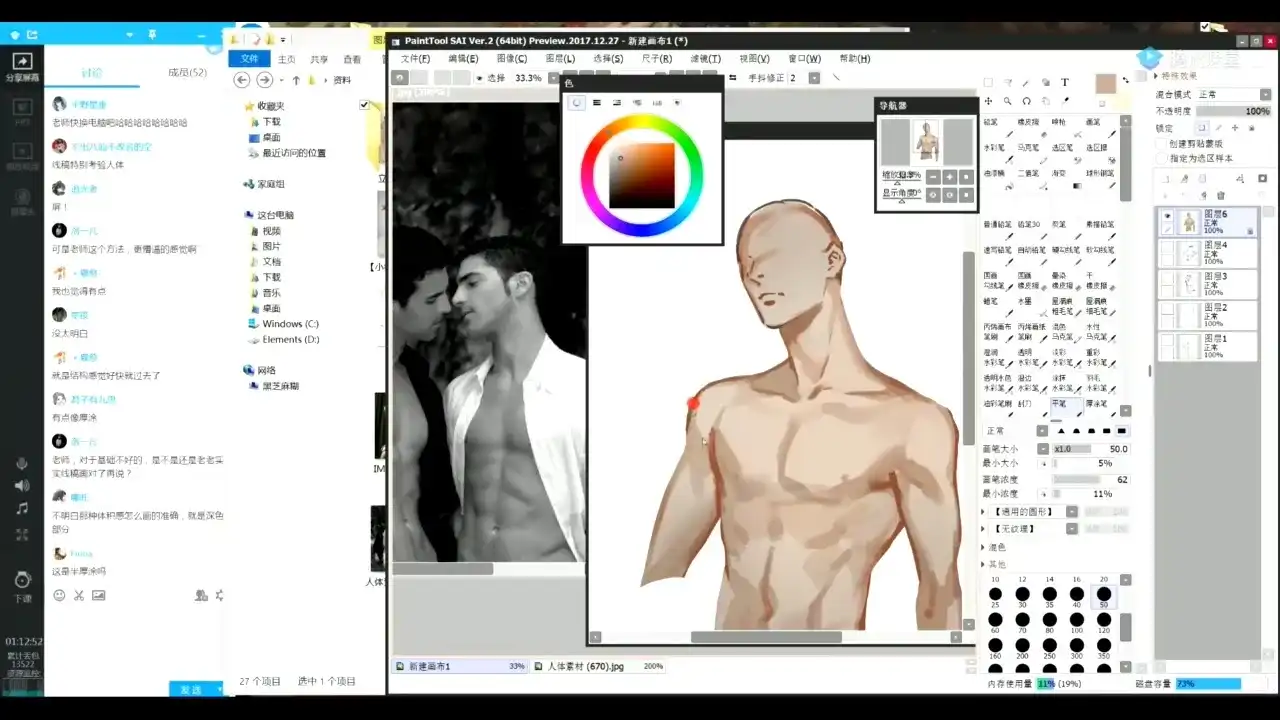Screen dimensions: 1280x720
Task: Pick the Move tool icon
Action: pos(988,101)
